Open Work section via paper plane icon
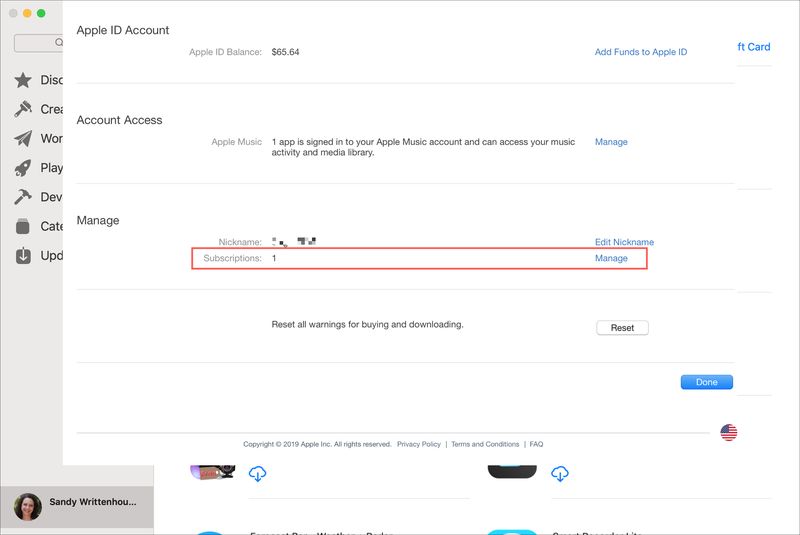 (23, 138)
